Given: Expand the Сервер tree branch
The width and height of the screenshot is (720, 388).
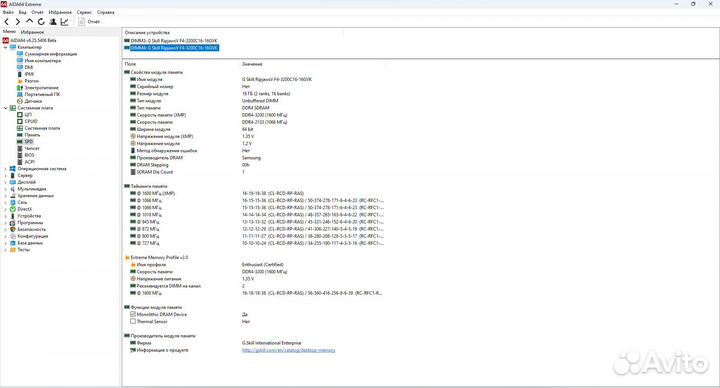Looking at the screenshot, I should 6,175.
